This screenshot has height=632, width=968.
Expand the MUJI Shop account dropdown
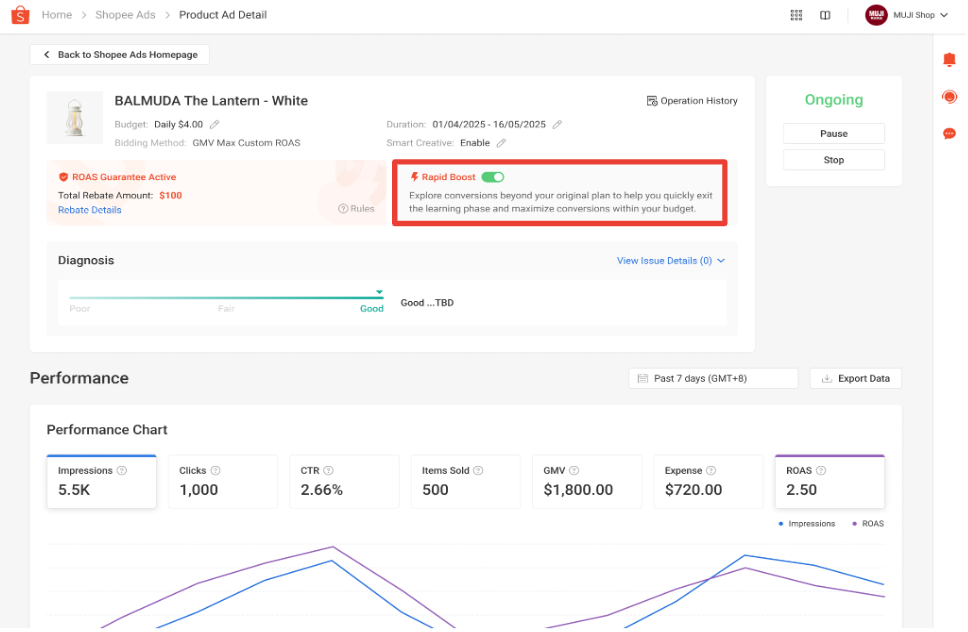pos(944,15)
